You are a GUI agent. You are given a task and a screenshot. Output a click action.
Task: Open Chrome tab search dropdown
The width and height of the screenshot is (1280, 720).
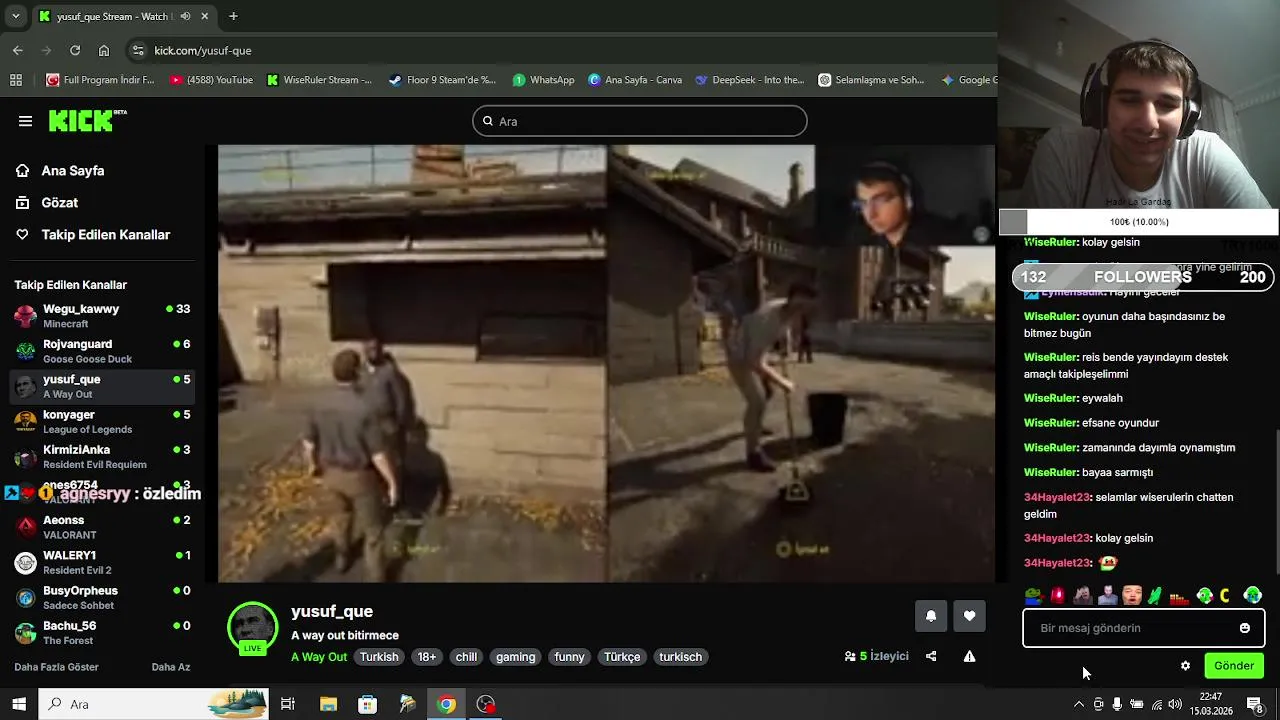click(x=16, y=16)
